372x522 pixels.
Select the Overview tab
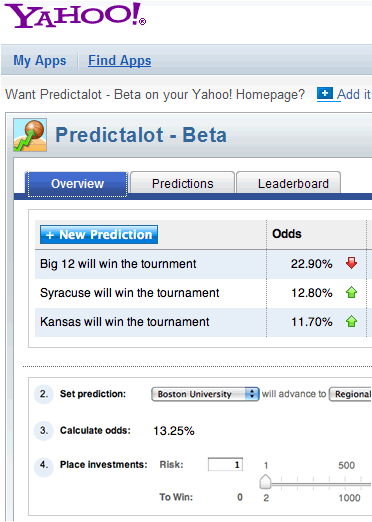77,184
